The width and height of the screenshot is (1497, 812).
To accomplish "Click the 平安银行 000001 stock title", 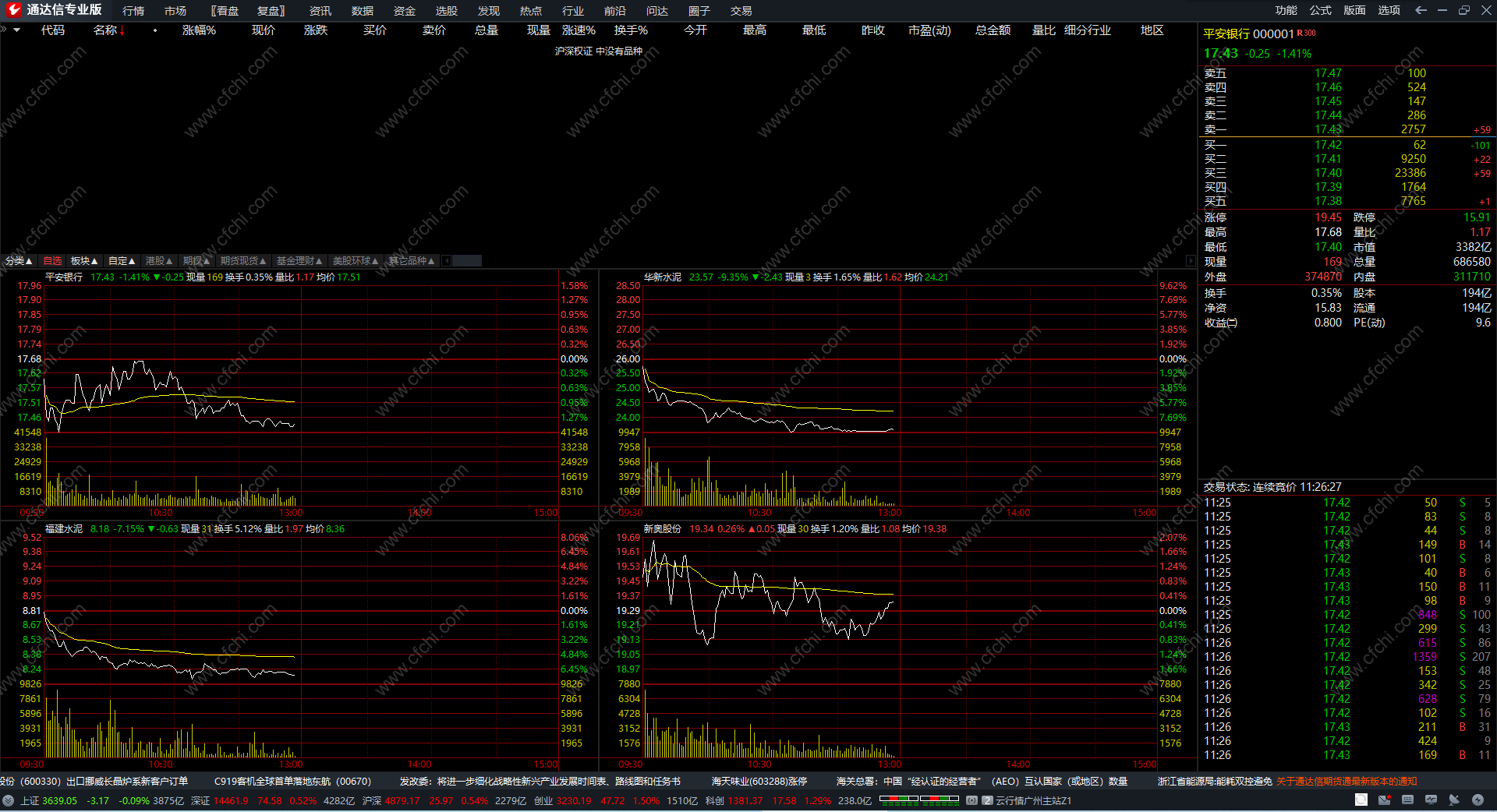I will point(1248,34).
